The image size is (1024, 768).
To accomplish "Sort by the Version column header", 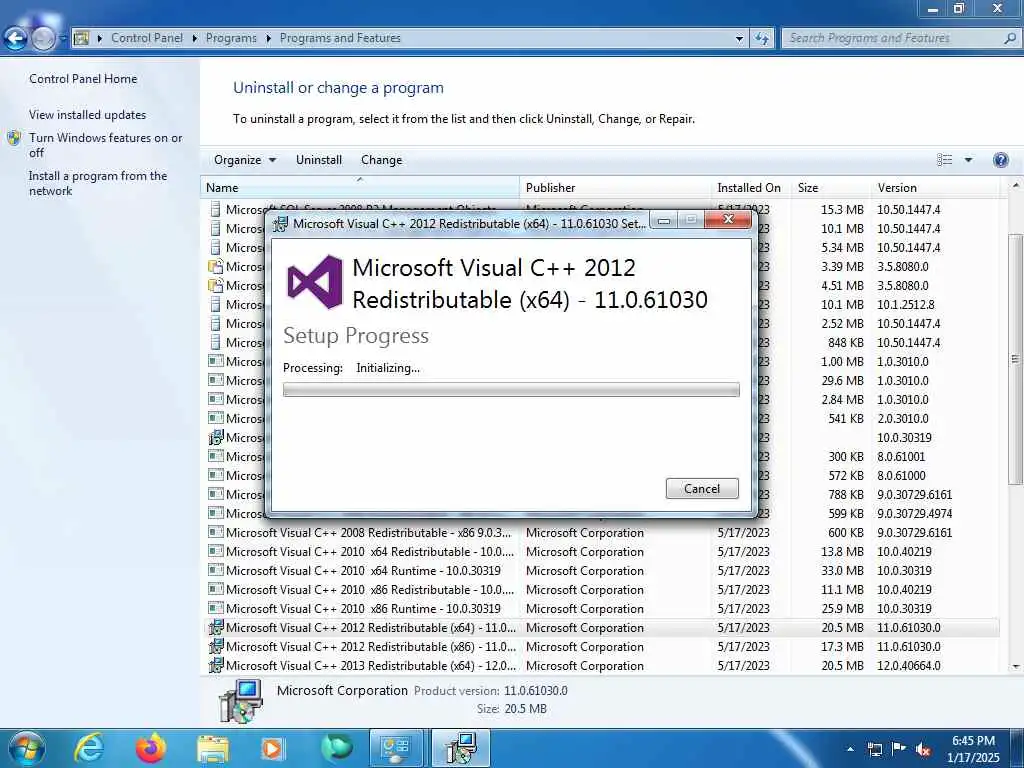I will click(935, 187).
